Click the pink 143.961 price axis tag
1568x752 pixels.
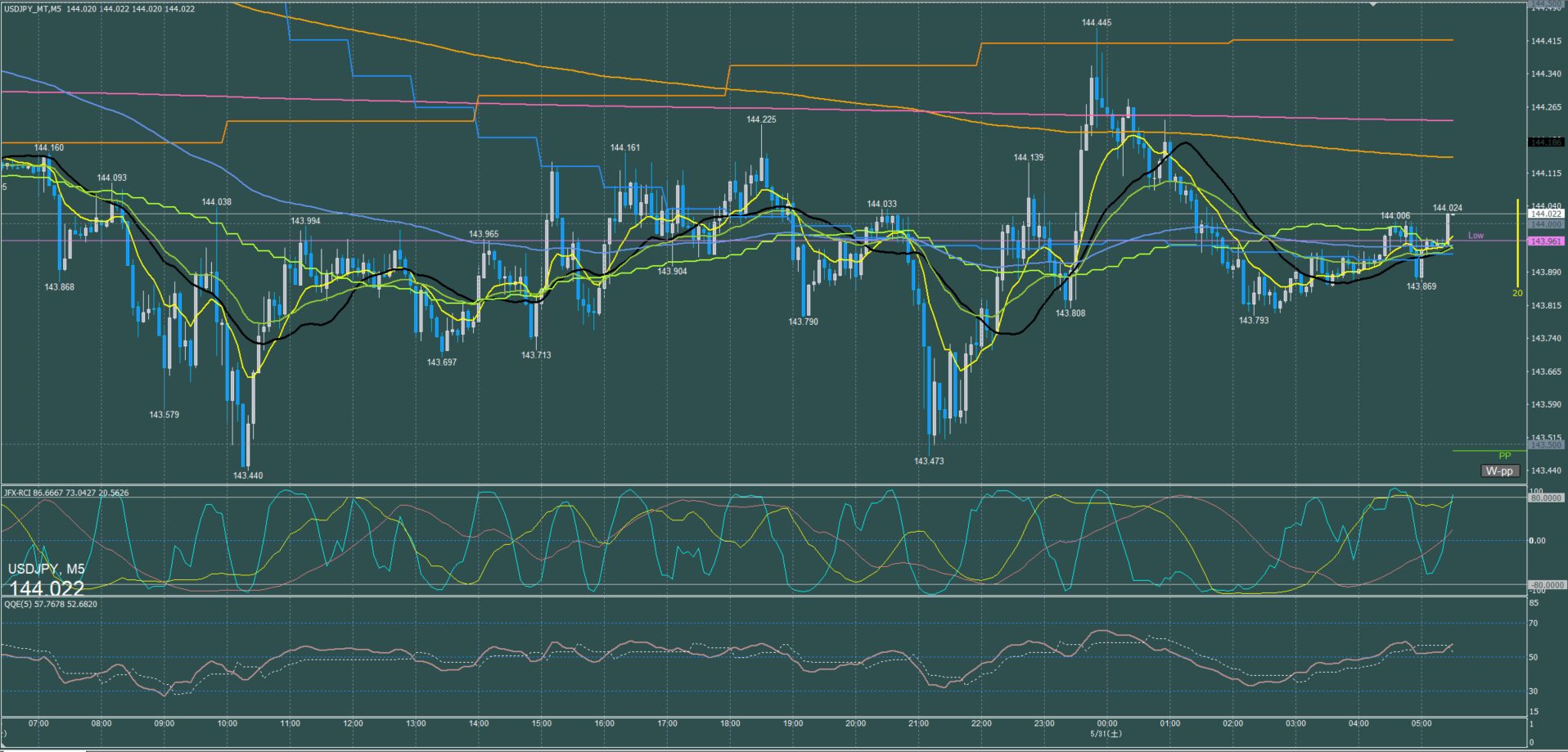tap(1546, 241)
